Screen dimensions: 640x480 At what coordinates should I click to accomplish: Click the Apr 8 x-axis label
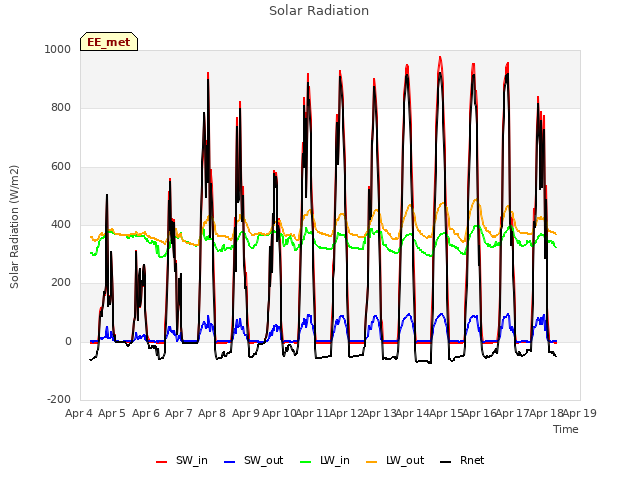tap(212, 413)
